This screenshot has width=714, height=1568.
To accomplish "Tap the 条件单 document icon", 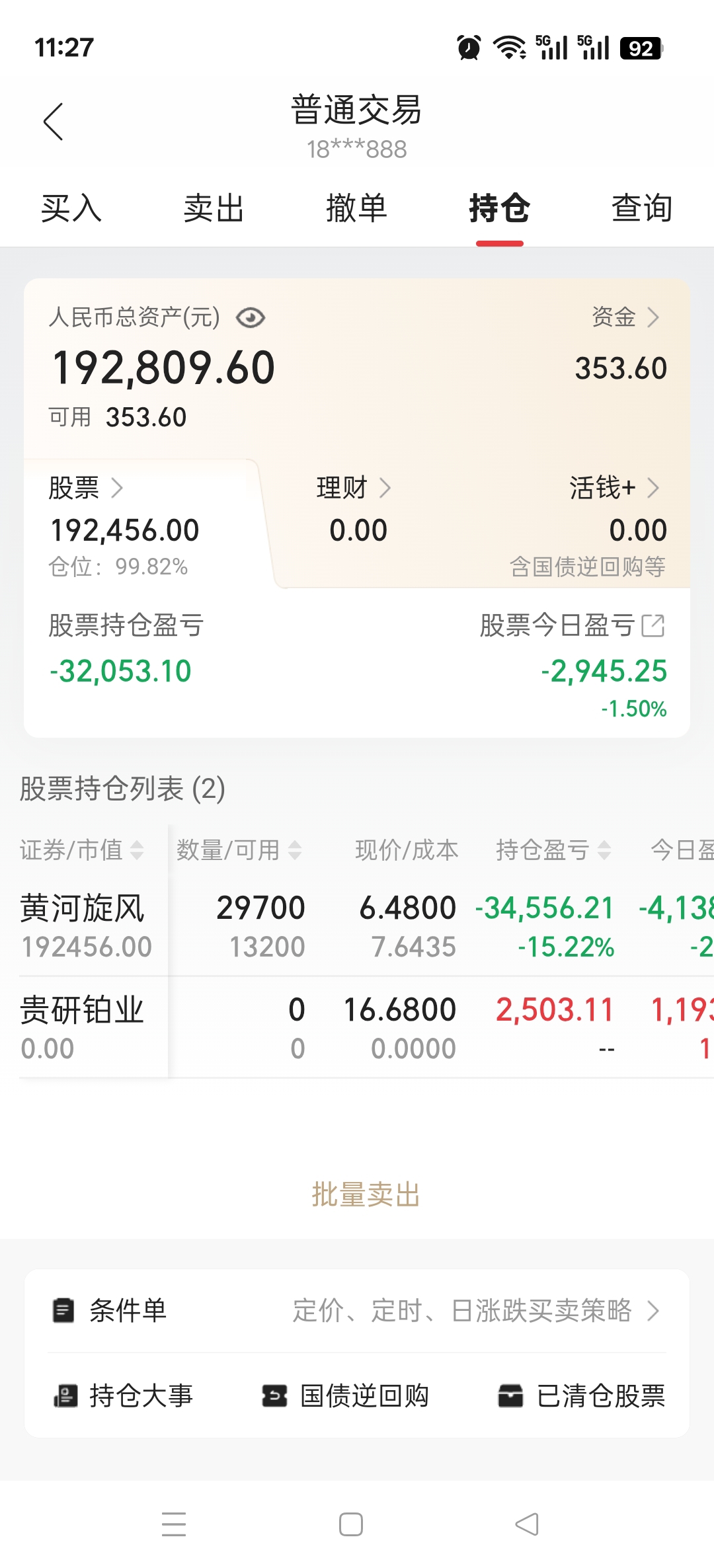I will pos(63,1310).
